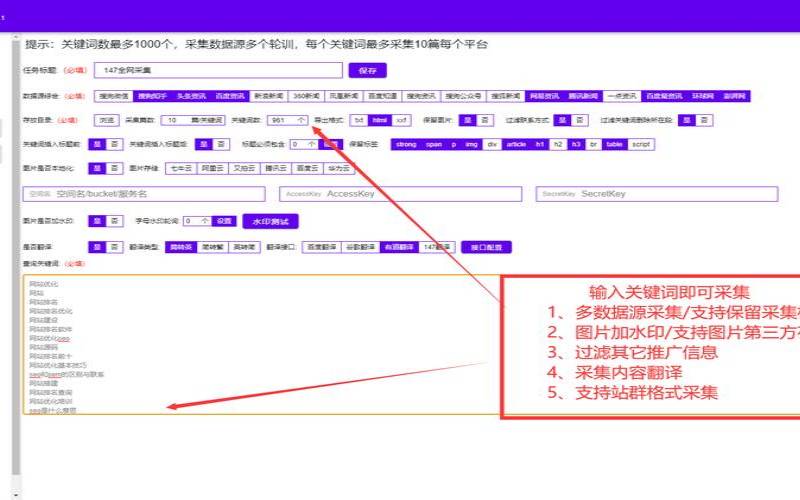Enable the 新浪新闻 data source
Image resolution: width=800 pixels, height=500 pixels.
(x=268, y=96)
